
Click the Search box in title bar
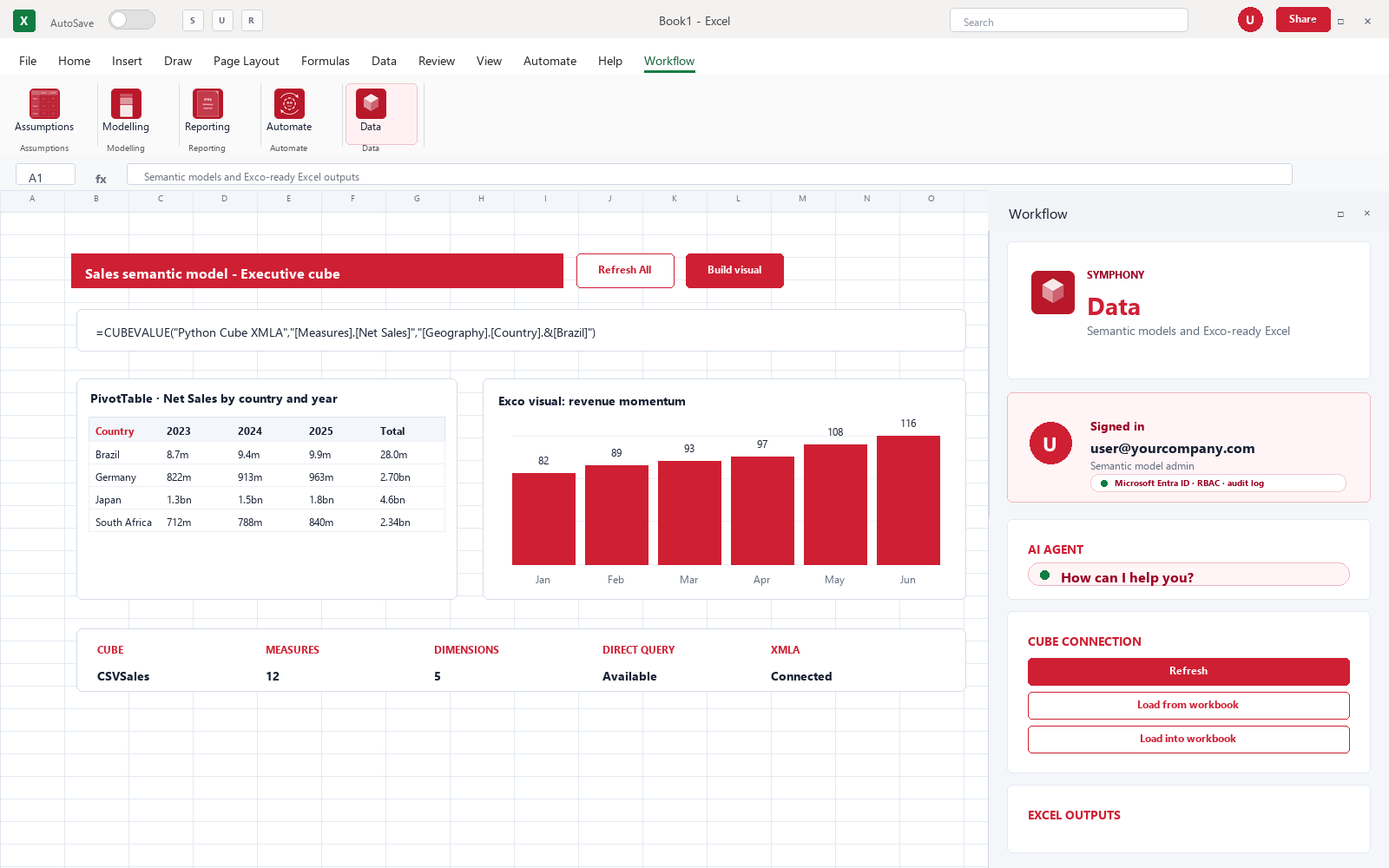(x=1069, y=21)
